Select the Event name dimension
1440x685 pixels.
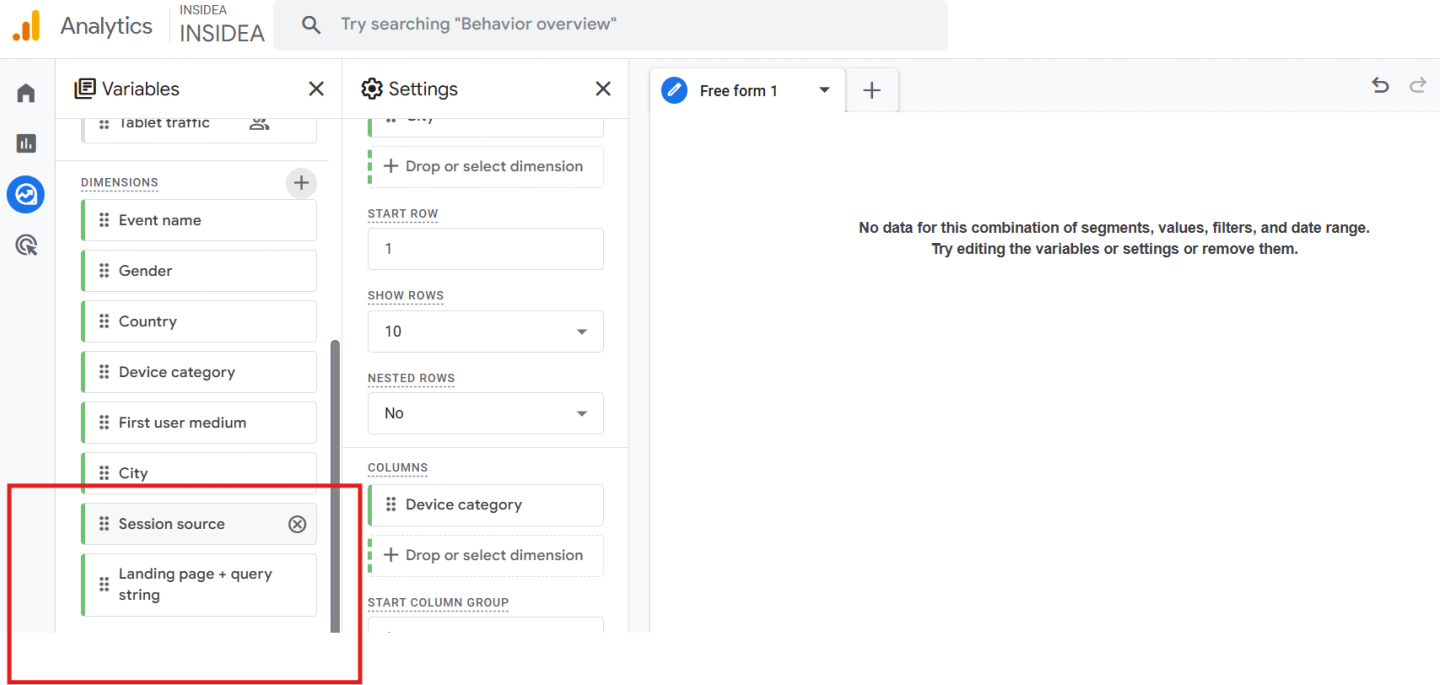(x=199, y=220)
